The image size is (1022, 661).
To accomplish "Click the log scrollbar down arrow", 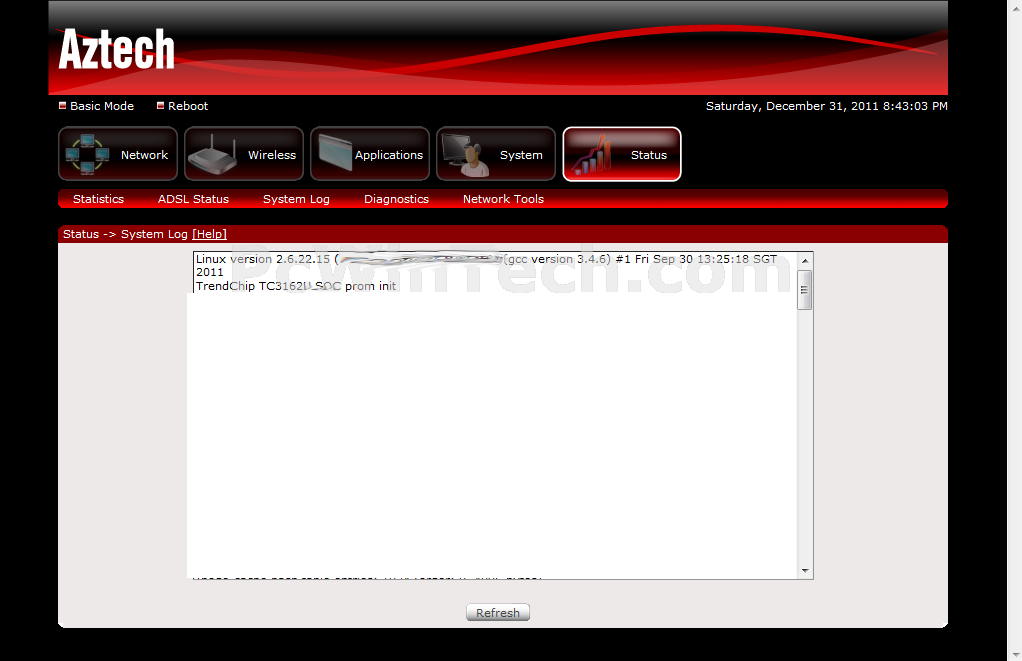I will click(x=805, y=570).
